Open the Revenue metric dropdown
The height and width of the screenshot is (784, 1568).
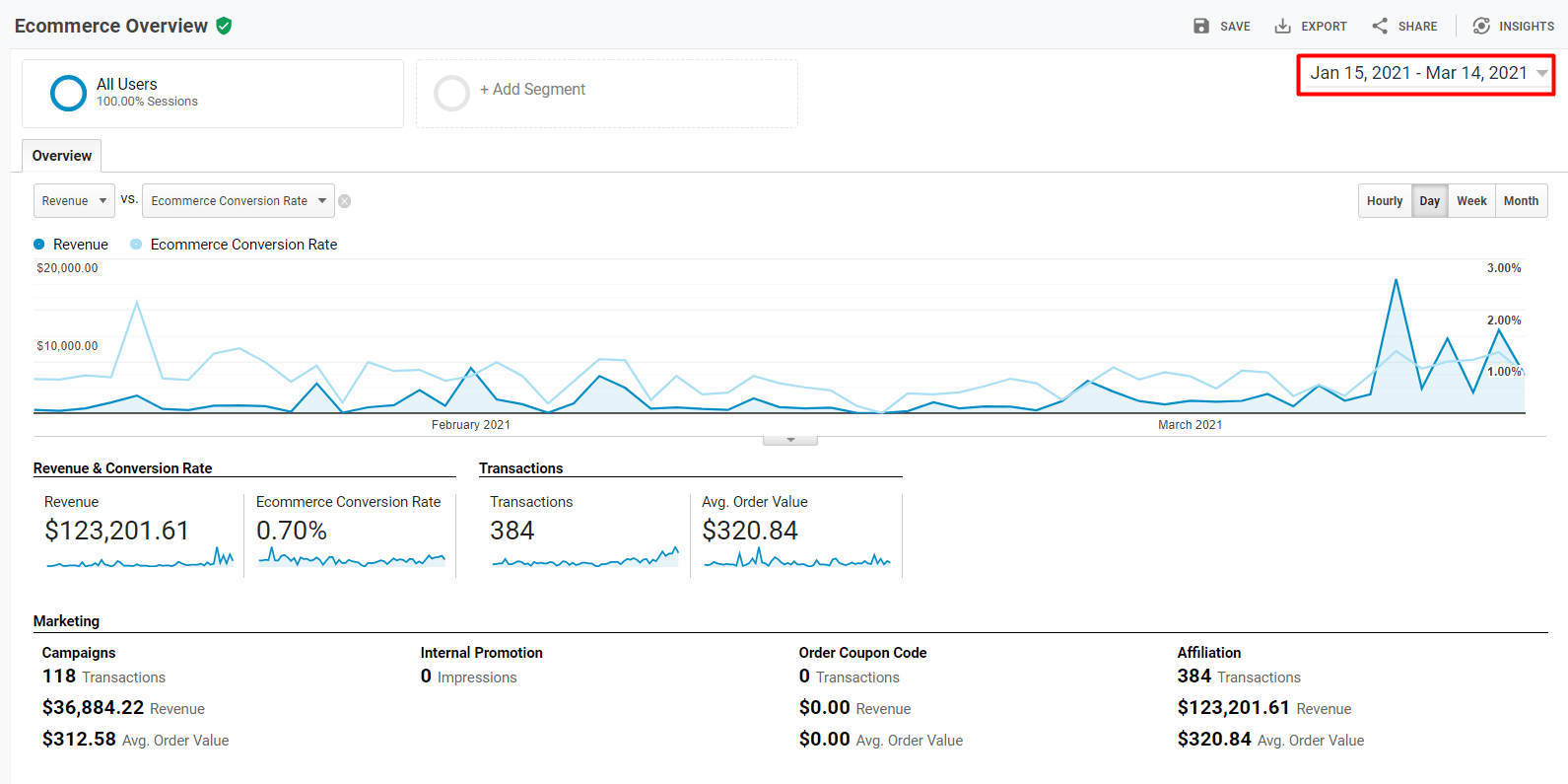pyautogui.click(x=74, y=201)
